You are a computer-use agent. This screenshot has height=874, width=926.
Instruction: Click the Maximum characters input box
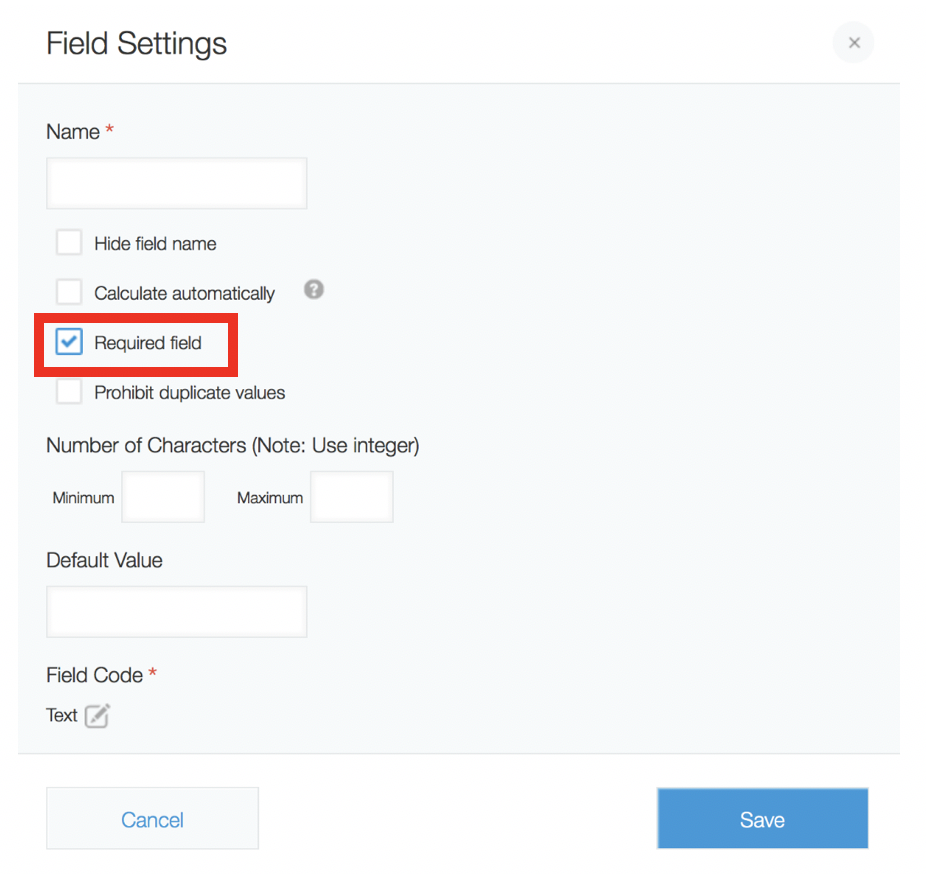pyautogui.click(x=351, y=497)
